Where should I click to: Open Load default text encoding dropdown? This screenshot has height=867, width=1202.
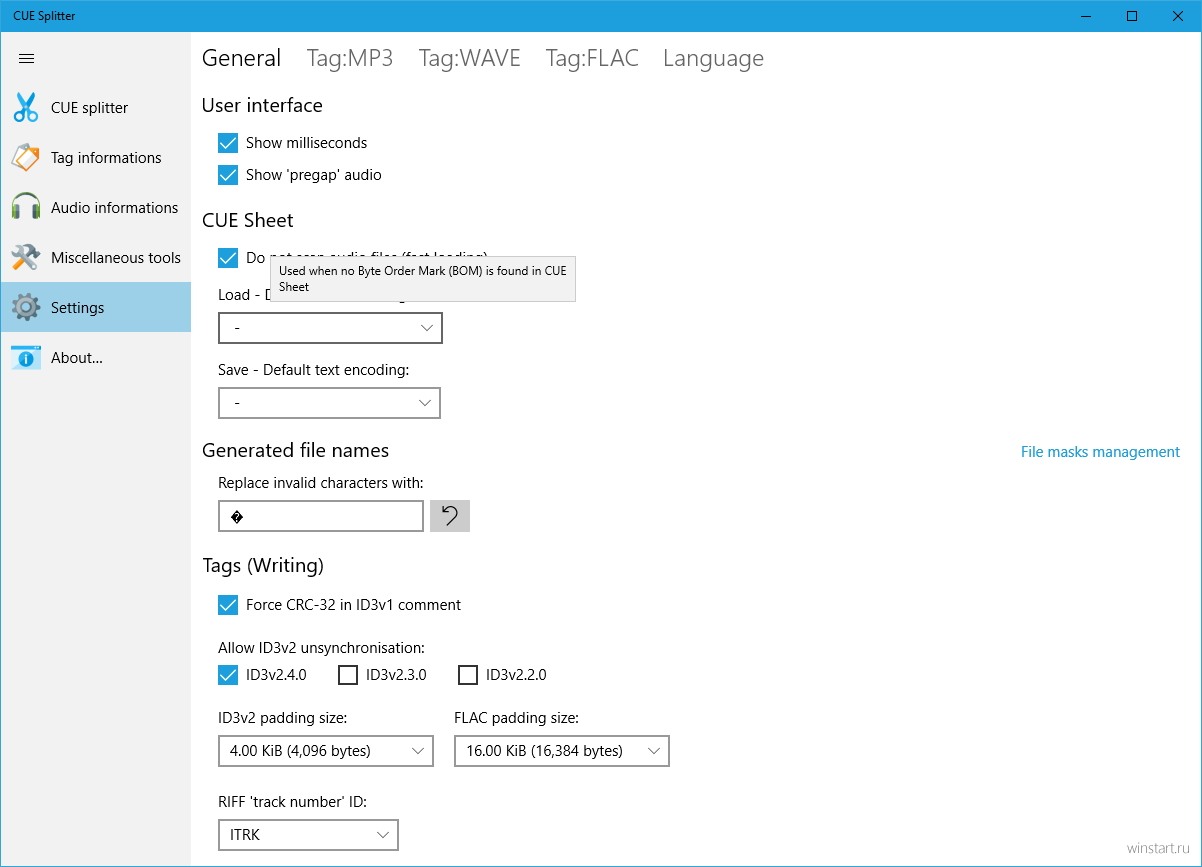point(330,328)
